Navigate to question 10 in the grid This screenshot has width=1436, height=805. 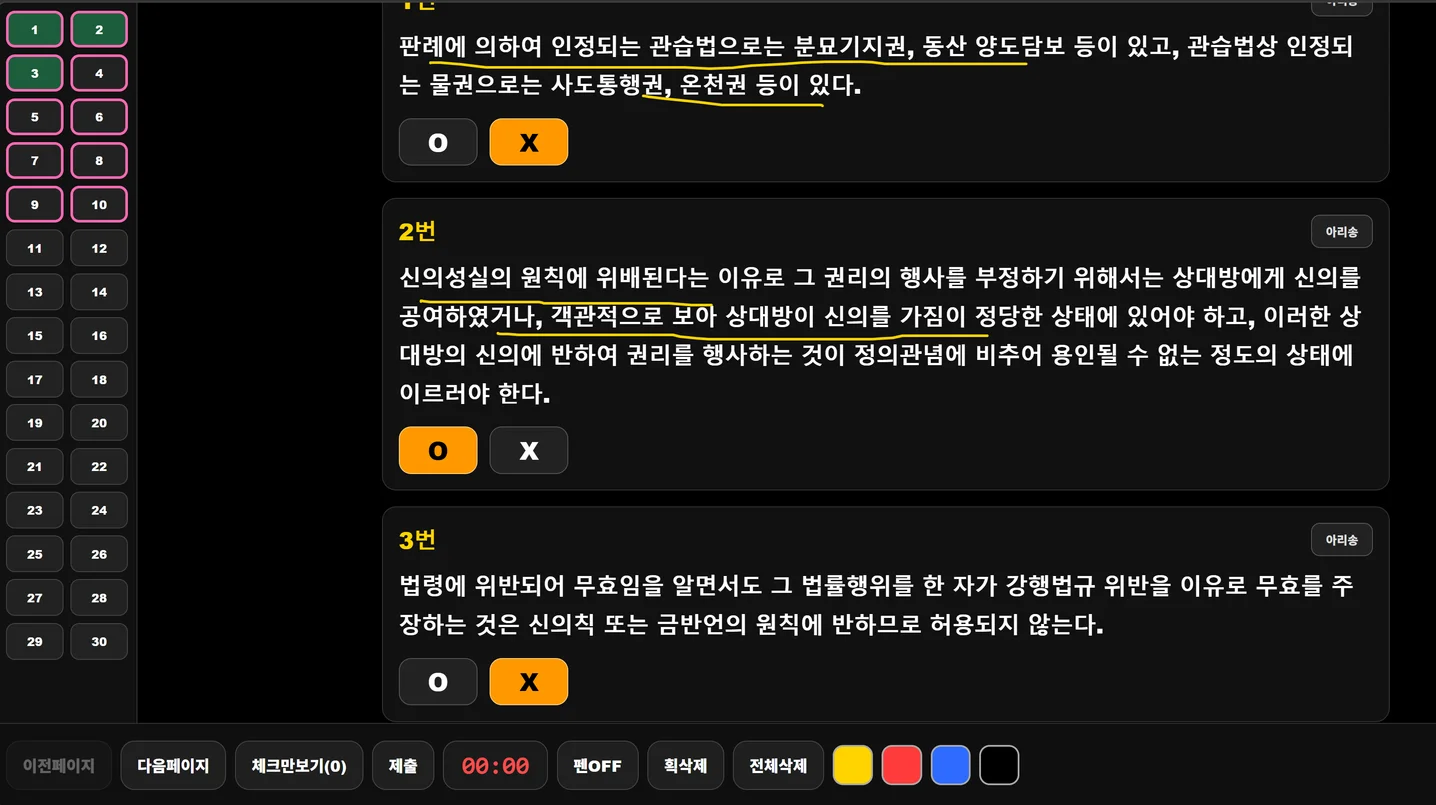99,204
